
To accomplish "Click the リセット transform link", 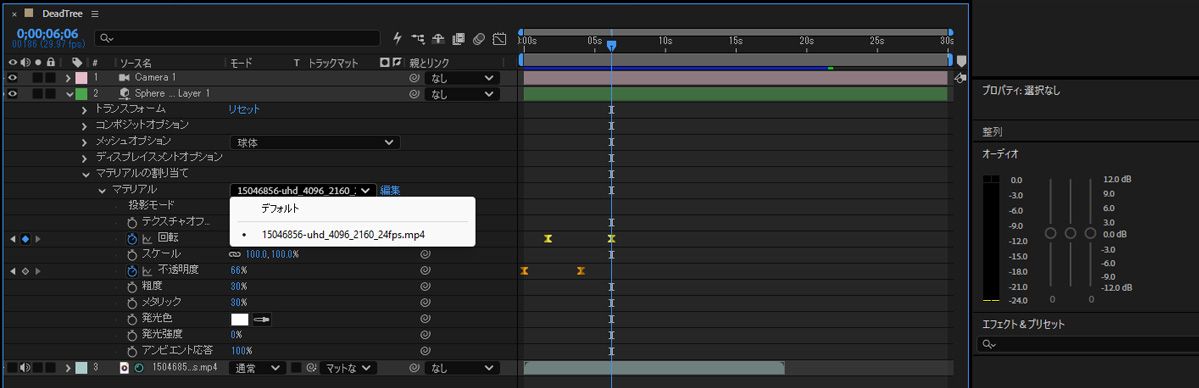I will tap(244, 109).
